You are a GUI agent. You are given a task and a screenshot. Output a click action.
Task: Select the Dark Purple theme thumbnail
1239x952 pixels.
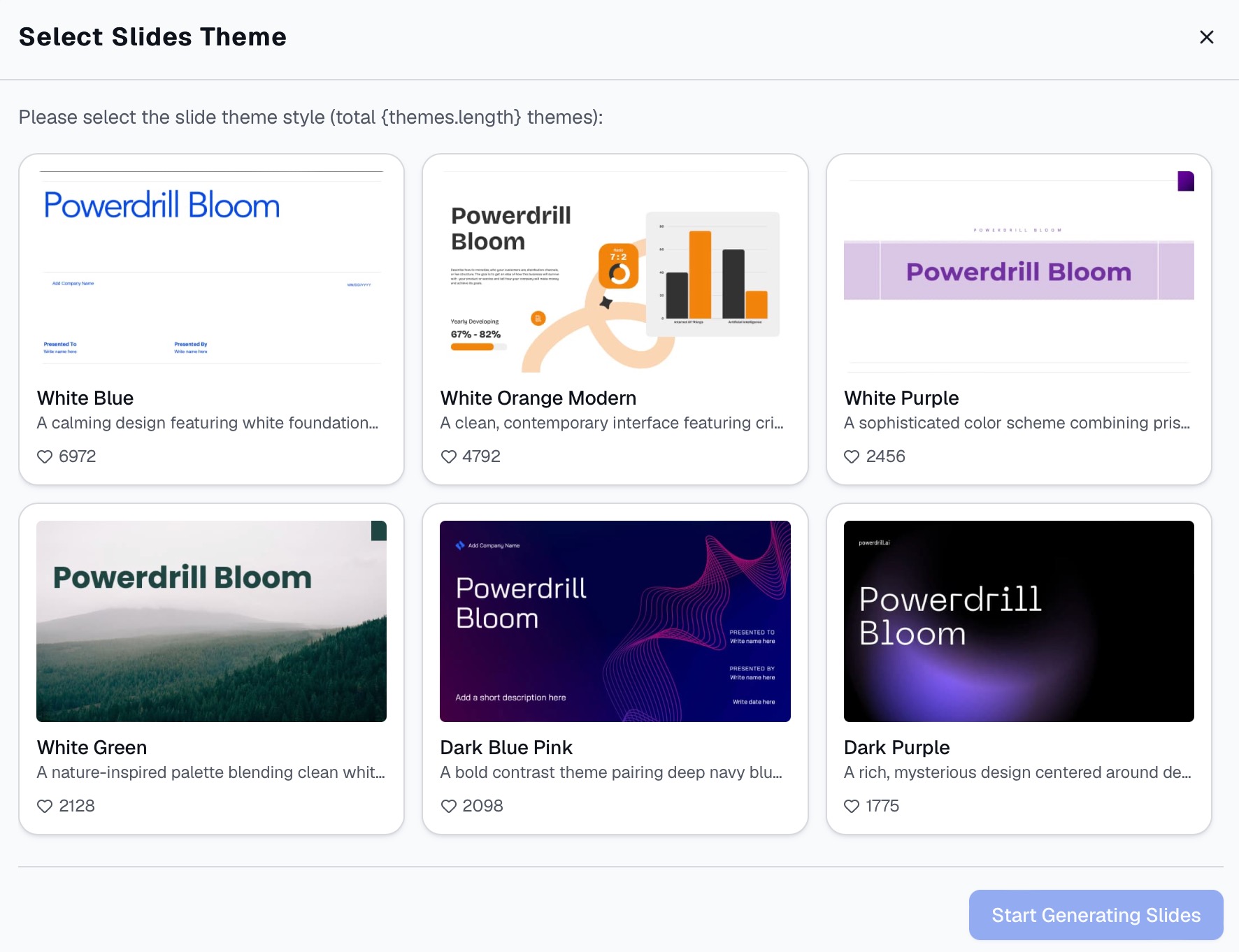pyautogui.click(x=1019, y=621)
